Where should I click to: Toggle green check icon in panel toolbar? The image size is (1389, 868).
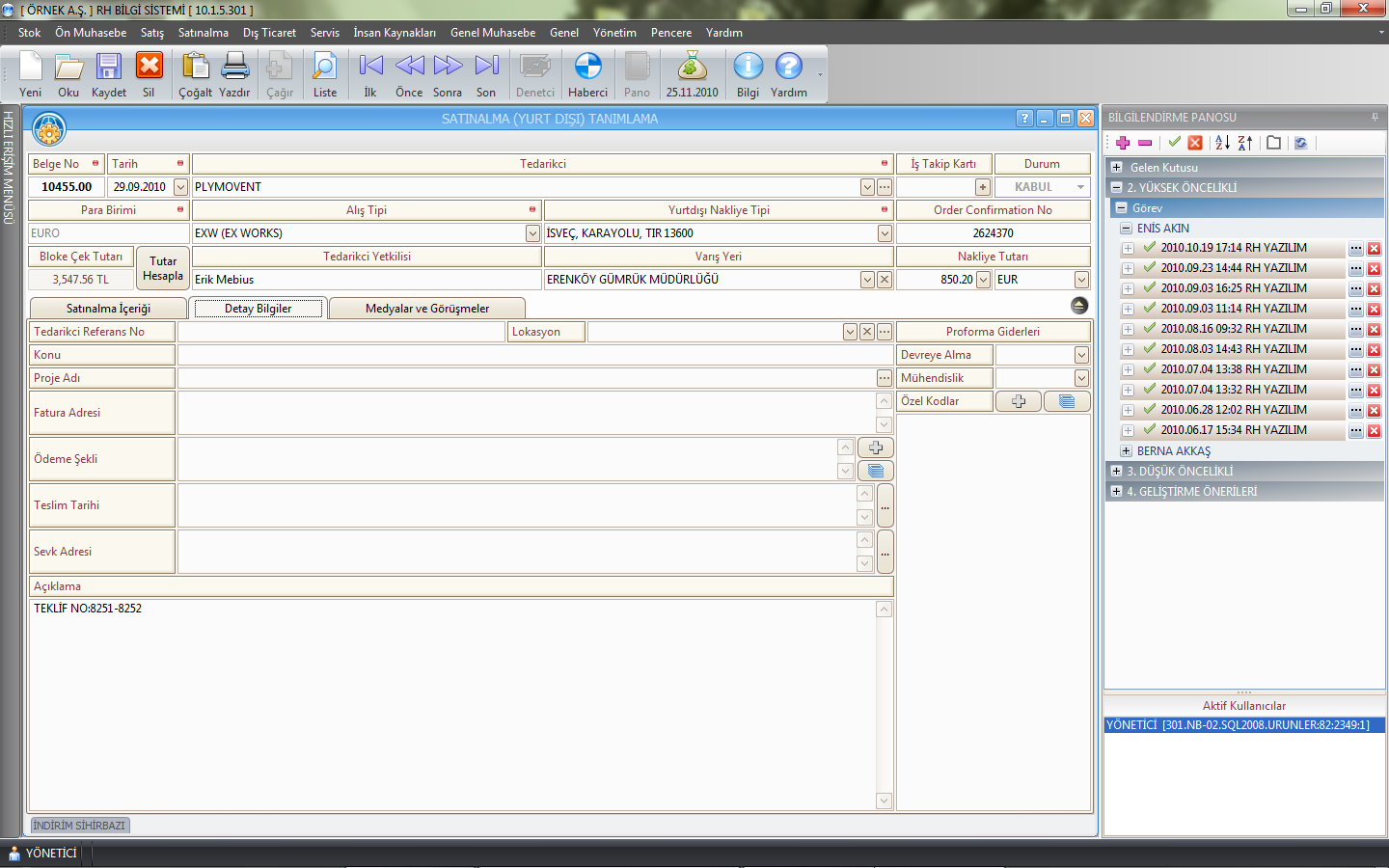pyautogui.click(x=1174, y=143)
